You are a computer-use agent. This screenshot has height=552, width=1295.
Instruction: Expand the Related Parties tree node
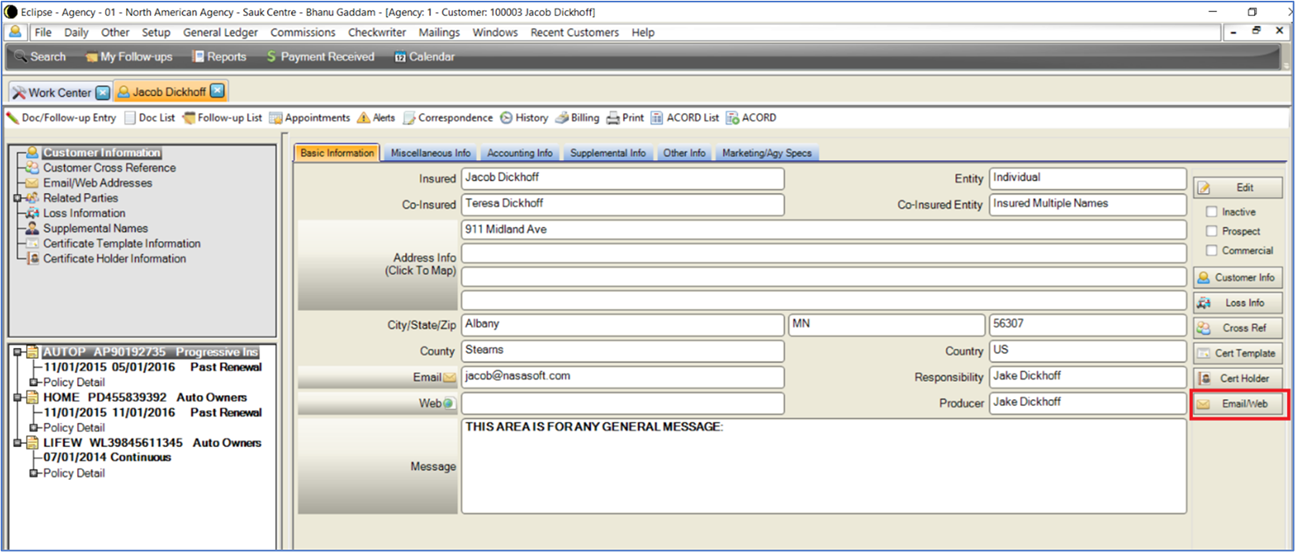click(x=17, y=198)
